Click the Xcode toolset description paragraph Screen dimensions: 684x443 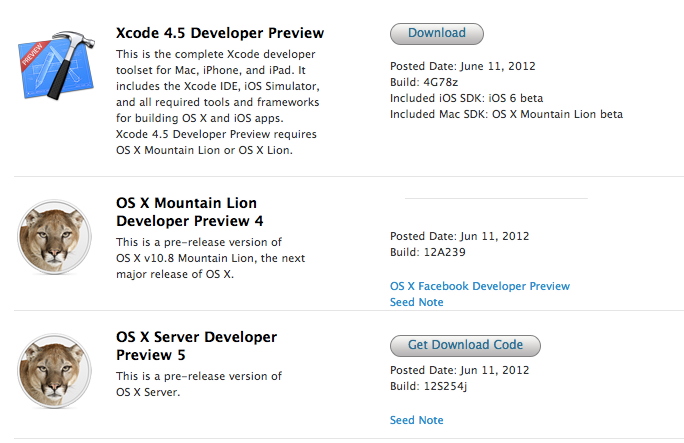pos(218,102)
